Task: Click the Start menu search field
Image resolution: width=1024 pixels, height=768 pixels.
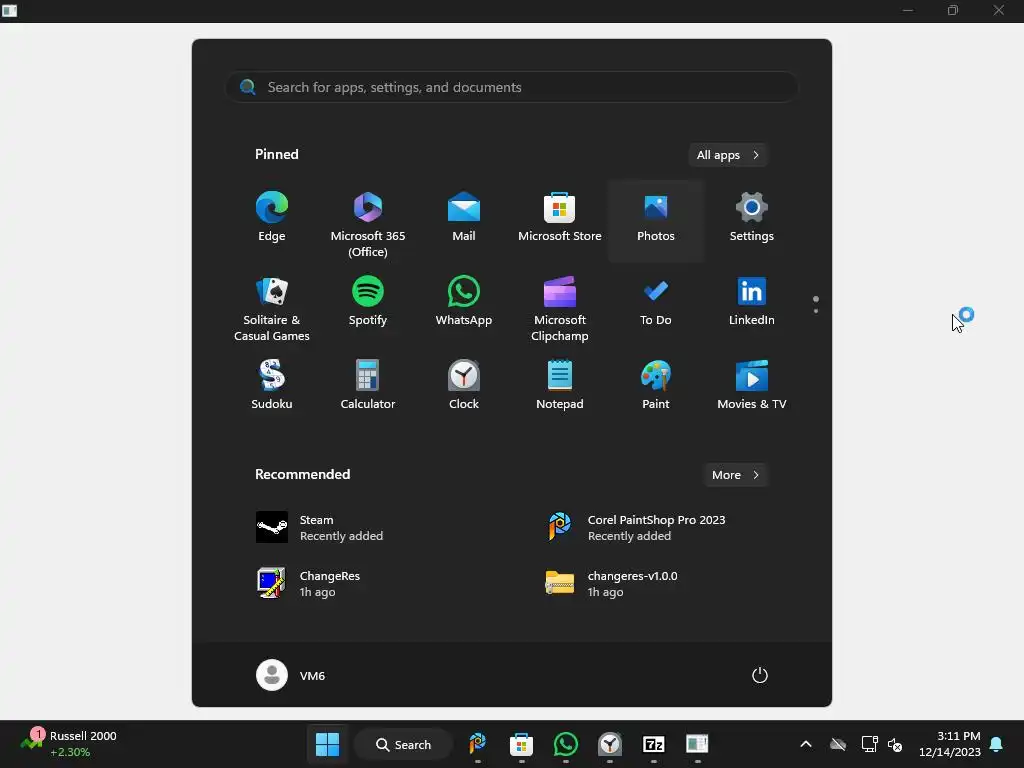Action: tap(512, 87)
